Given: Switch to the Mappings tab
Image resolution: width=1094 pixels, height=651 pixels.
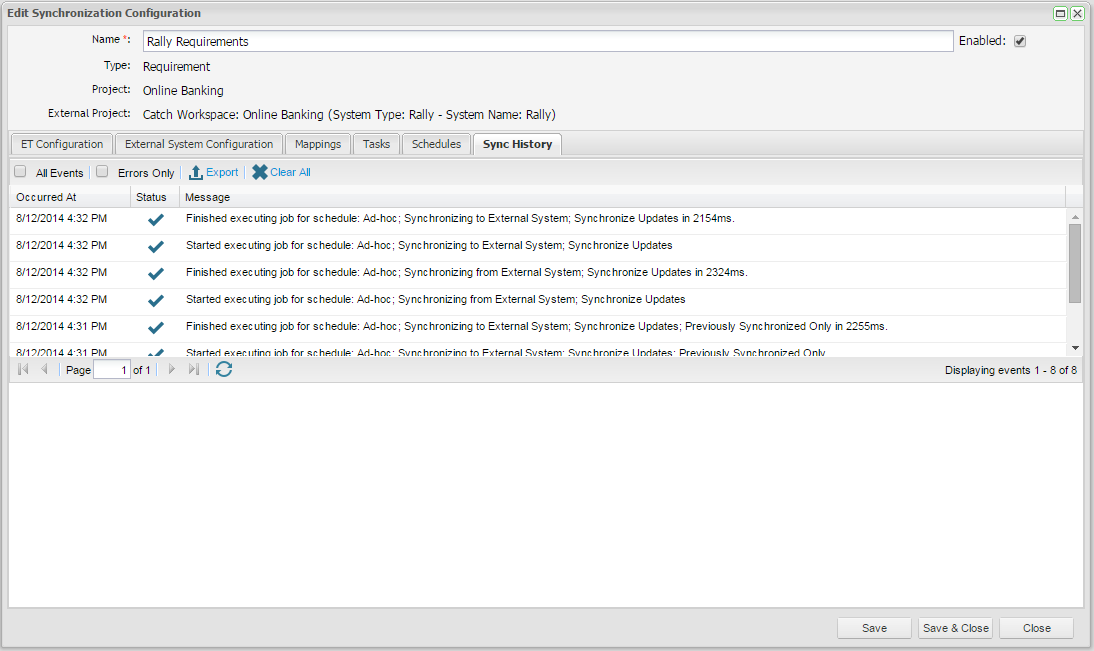Looking at the screenshot, I should pyautogui.click(x=318, y=144).
